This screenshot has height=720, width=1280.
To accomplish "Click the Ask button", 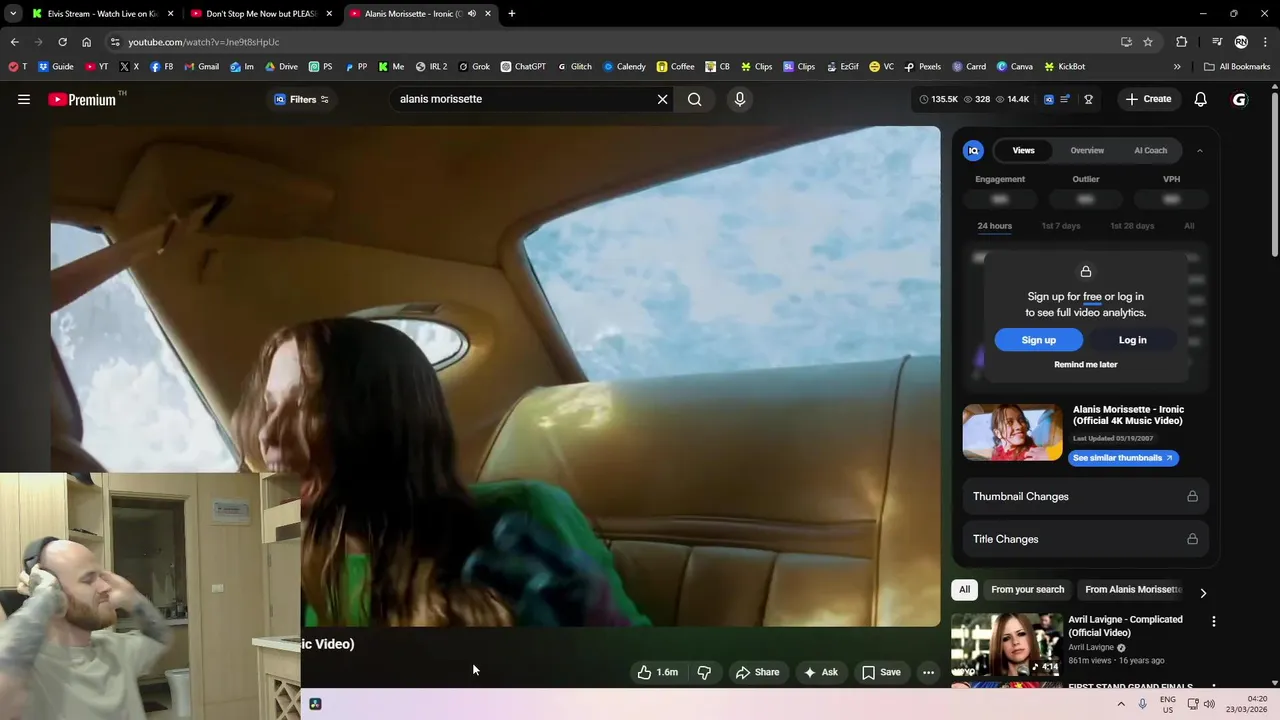I will click(820, 672).
